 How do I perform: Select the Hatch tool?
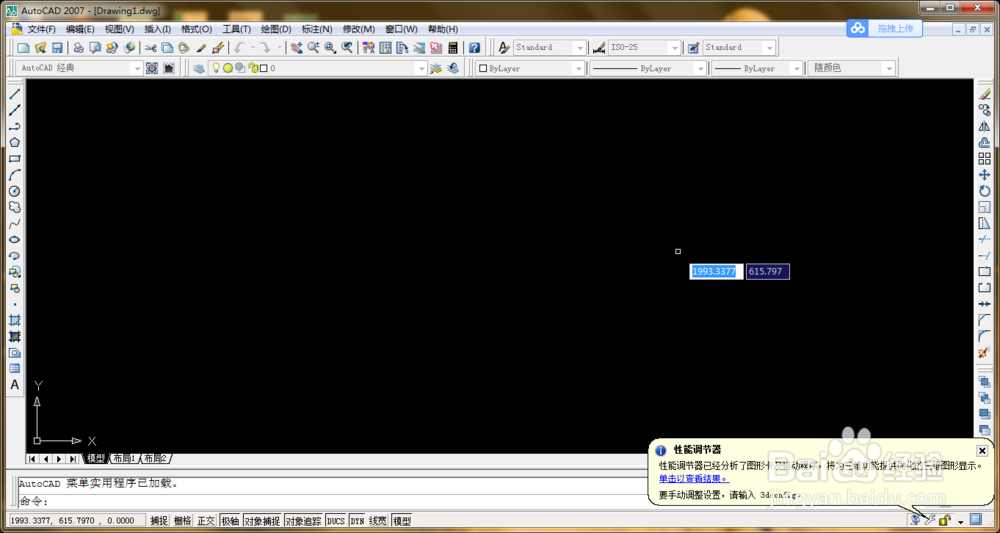(x=15, y=320)
